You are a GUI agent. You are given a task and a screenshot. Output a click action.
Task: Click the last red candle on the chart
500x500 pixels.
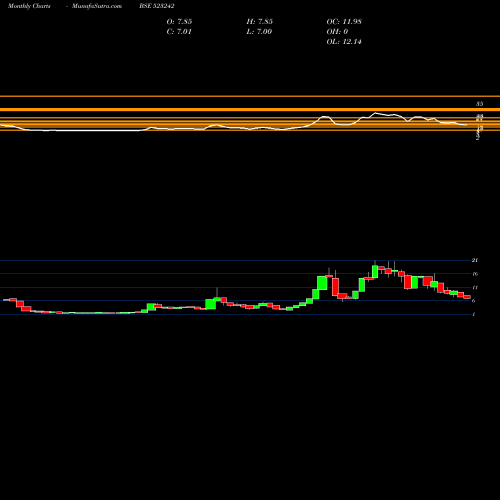pyautogui.click(x=467, y=297)
